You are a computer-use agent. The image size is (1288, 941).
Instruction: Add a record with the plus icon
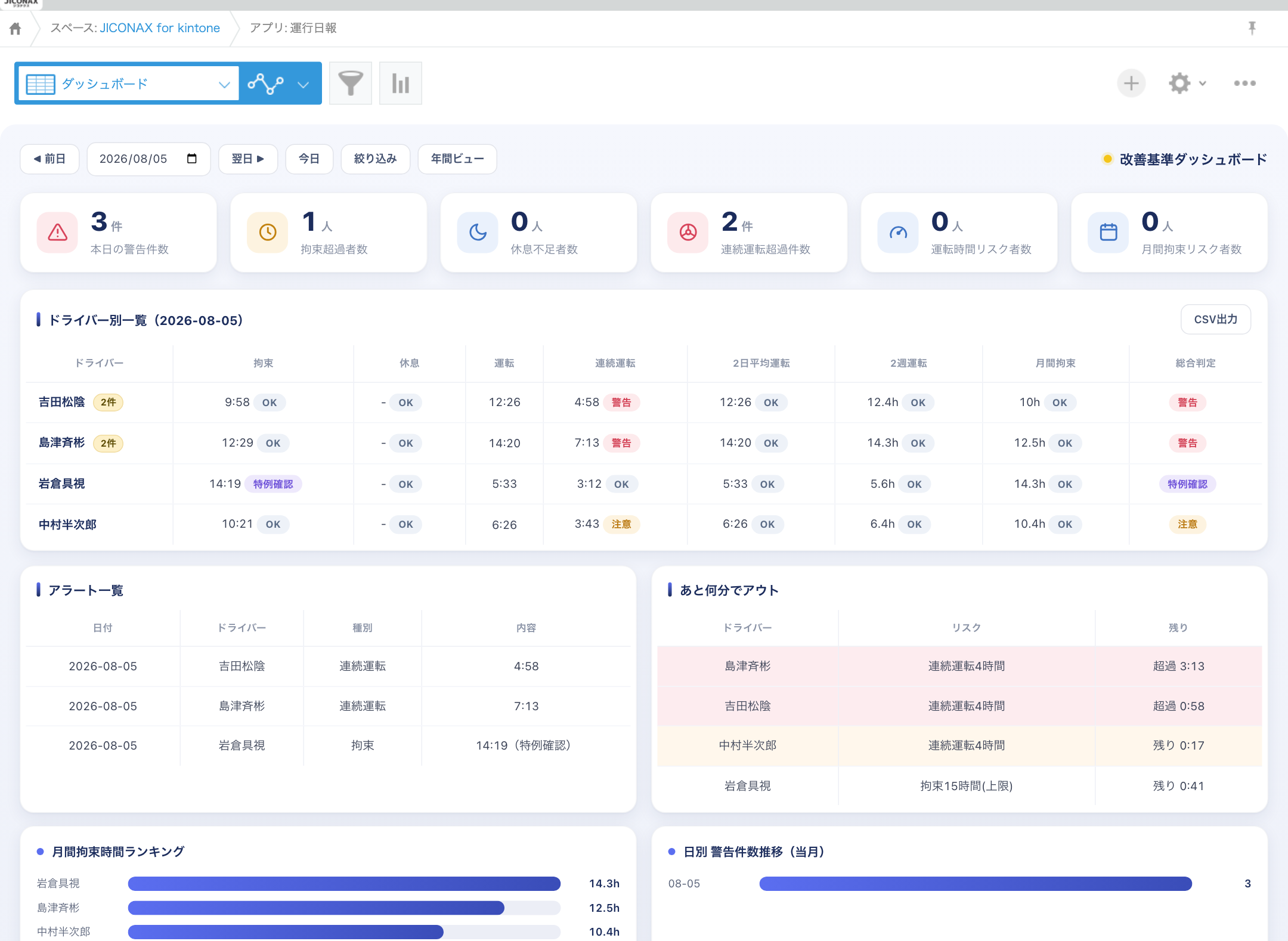pos(1131,83)
